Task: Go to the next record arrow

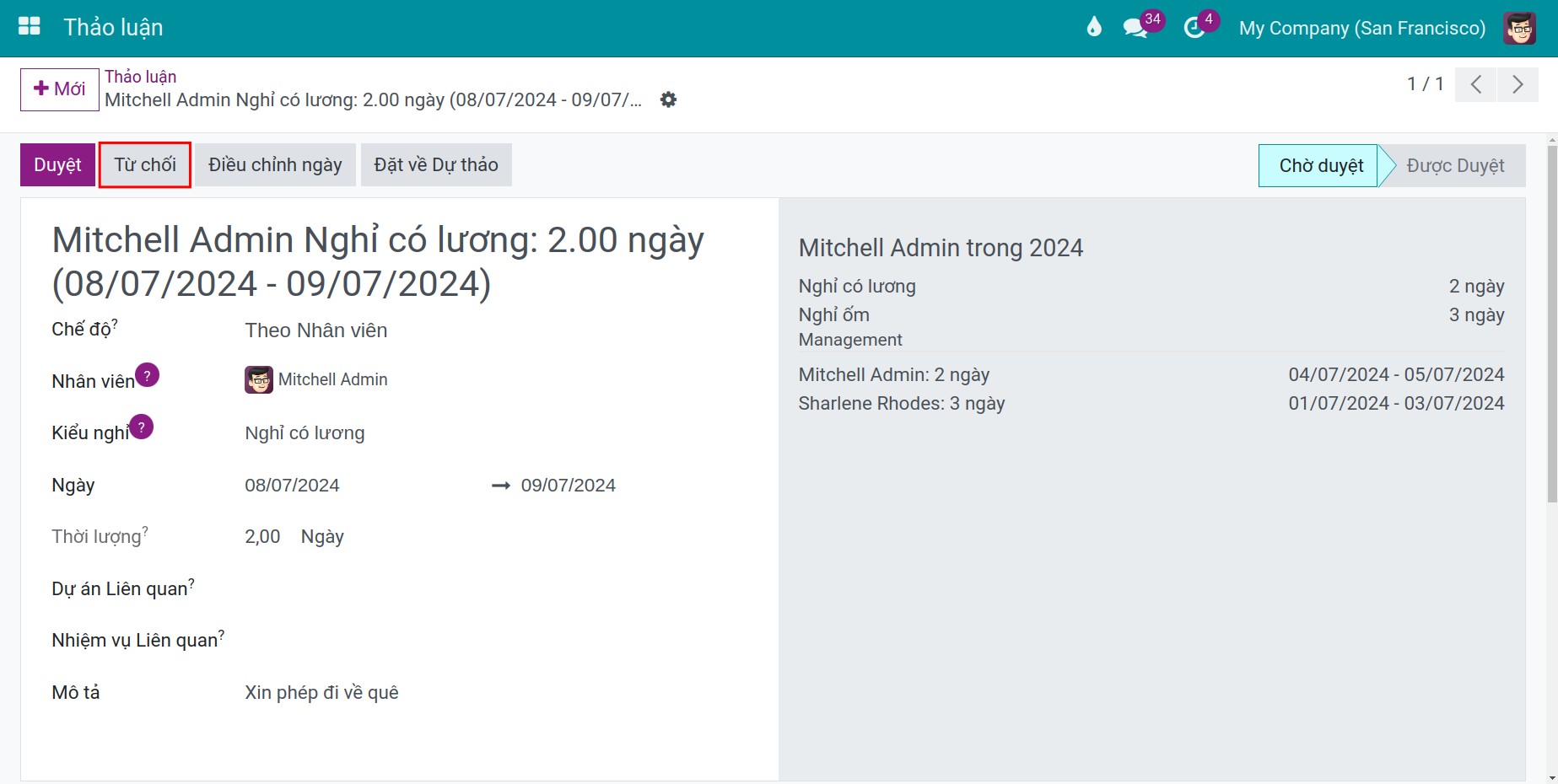Action: [1518, 84]
